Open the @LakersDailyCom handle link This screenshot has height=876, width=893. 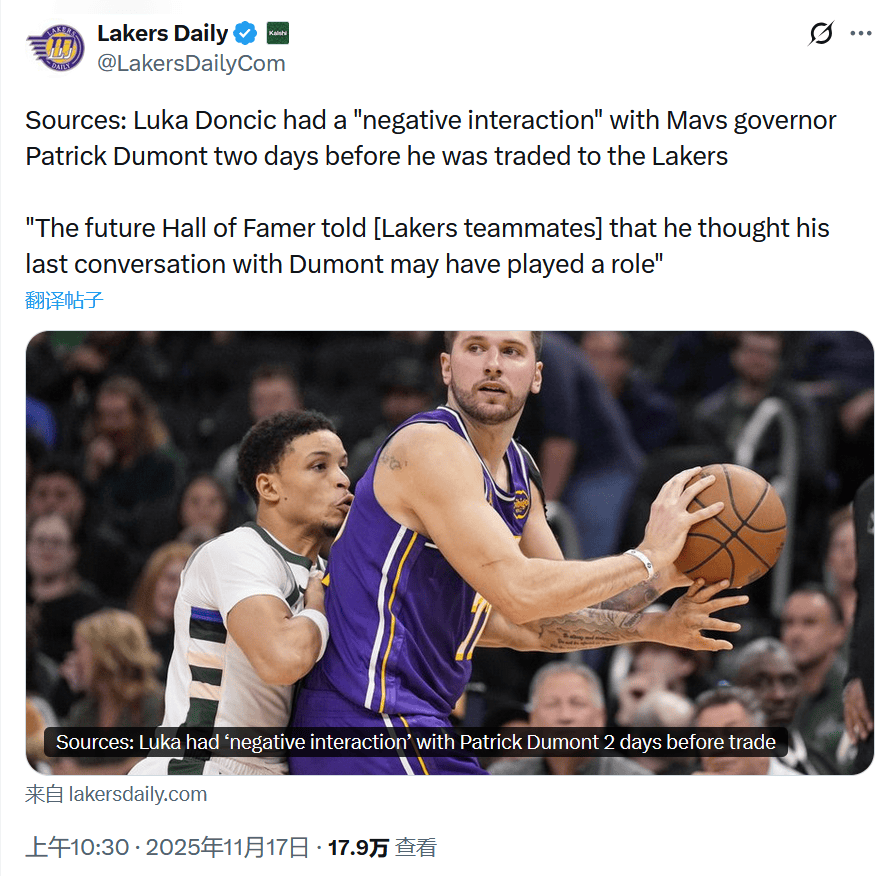click(x=191, y=64)
